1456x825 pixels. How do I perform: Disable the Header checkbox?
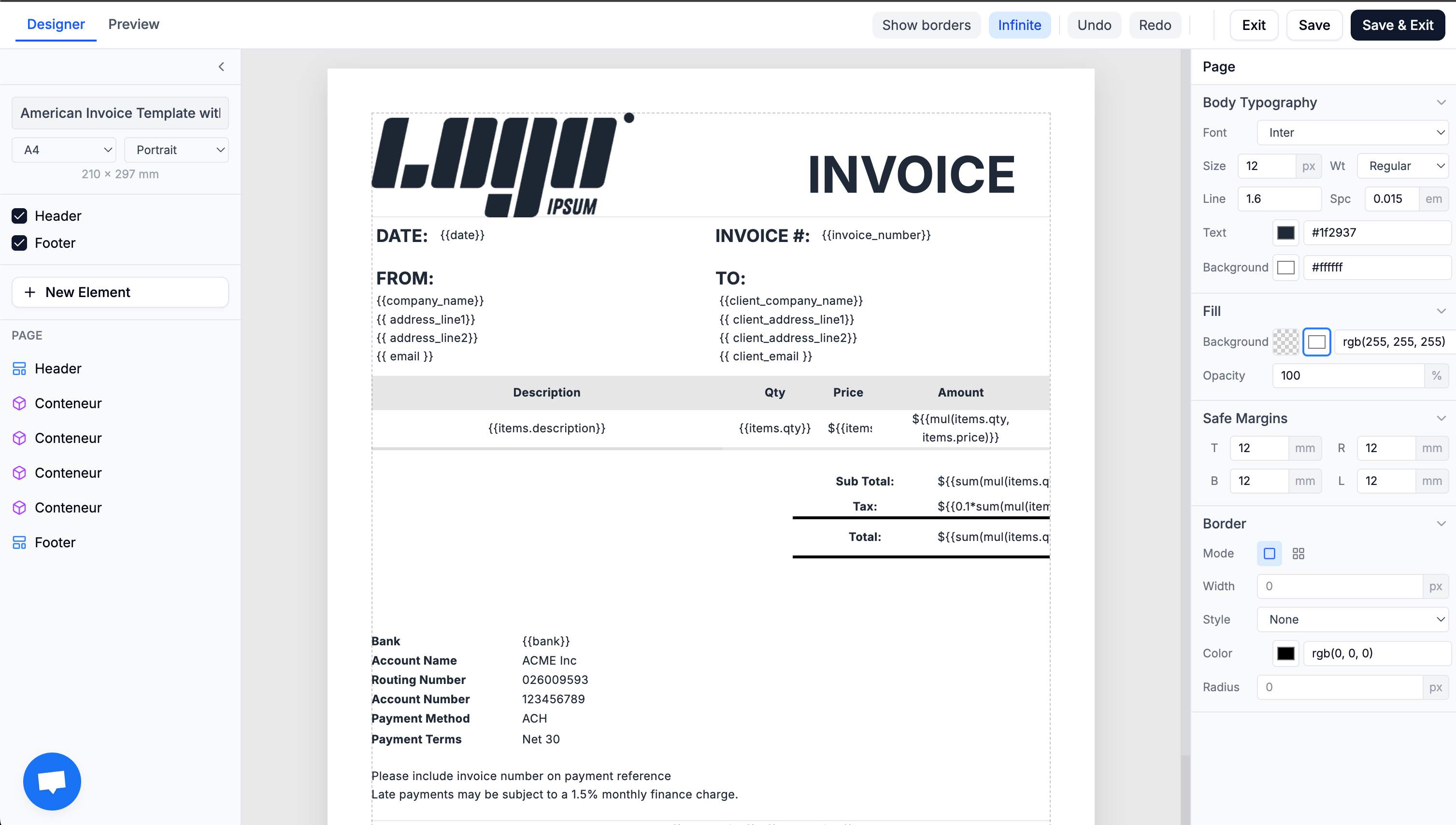(x=19, y=216)
